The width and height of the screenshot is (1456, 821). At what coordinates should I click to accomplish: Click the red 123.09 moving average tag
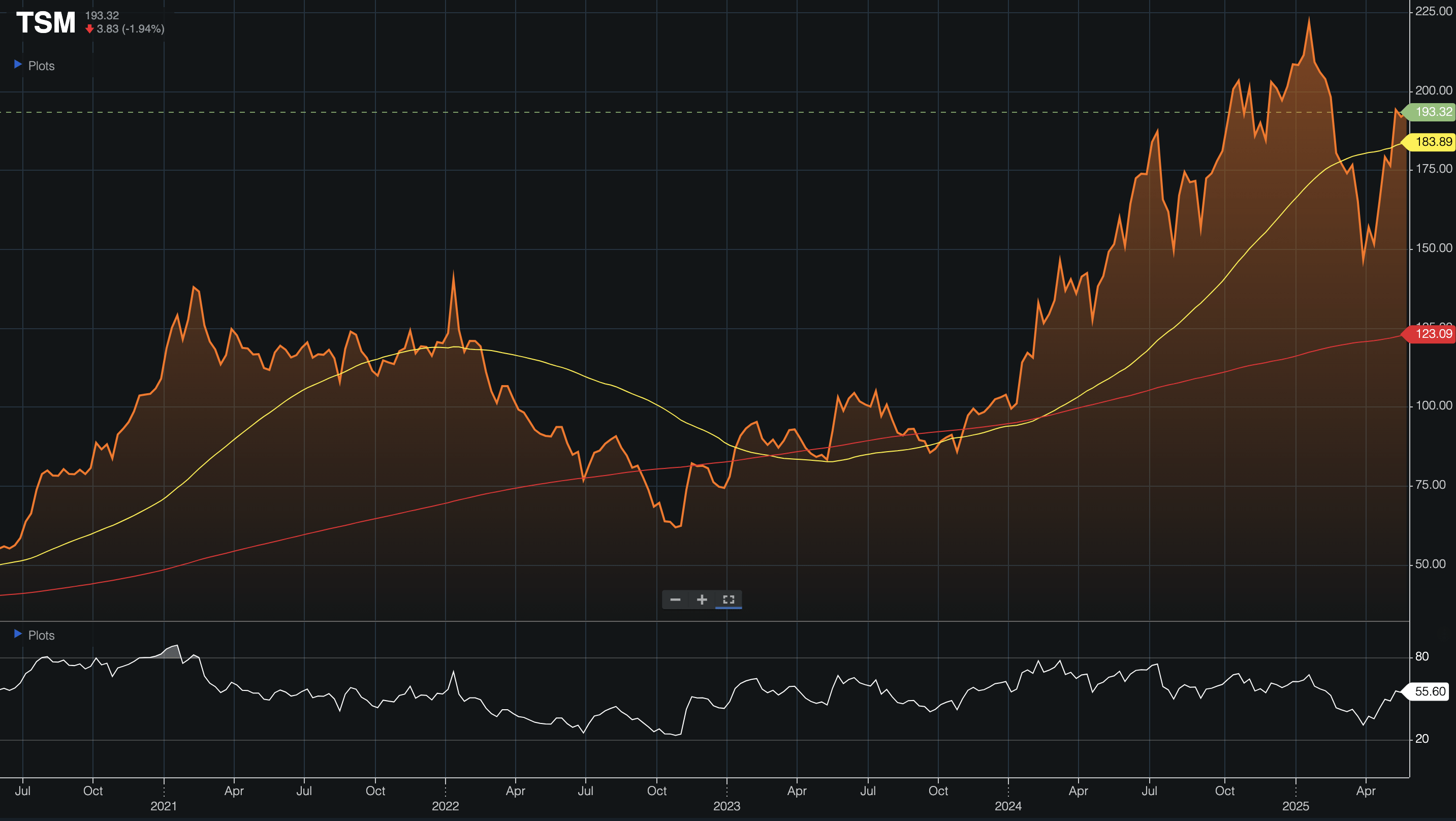pos(1433,334)
